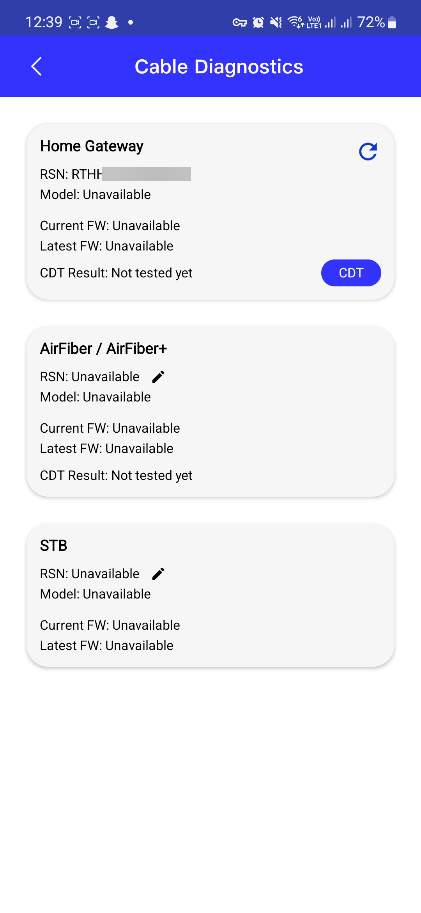
Task: Refresh Home Gateway information
Action: [367, 151]
